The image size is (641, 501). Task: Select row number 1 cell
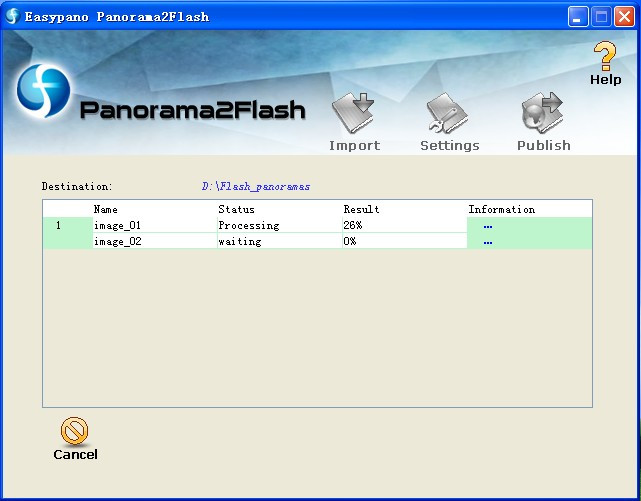click(68, 225)
